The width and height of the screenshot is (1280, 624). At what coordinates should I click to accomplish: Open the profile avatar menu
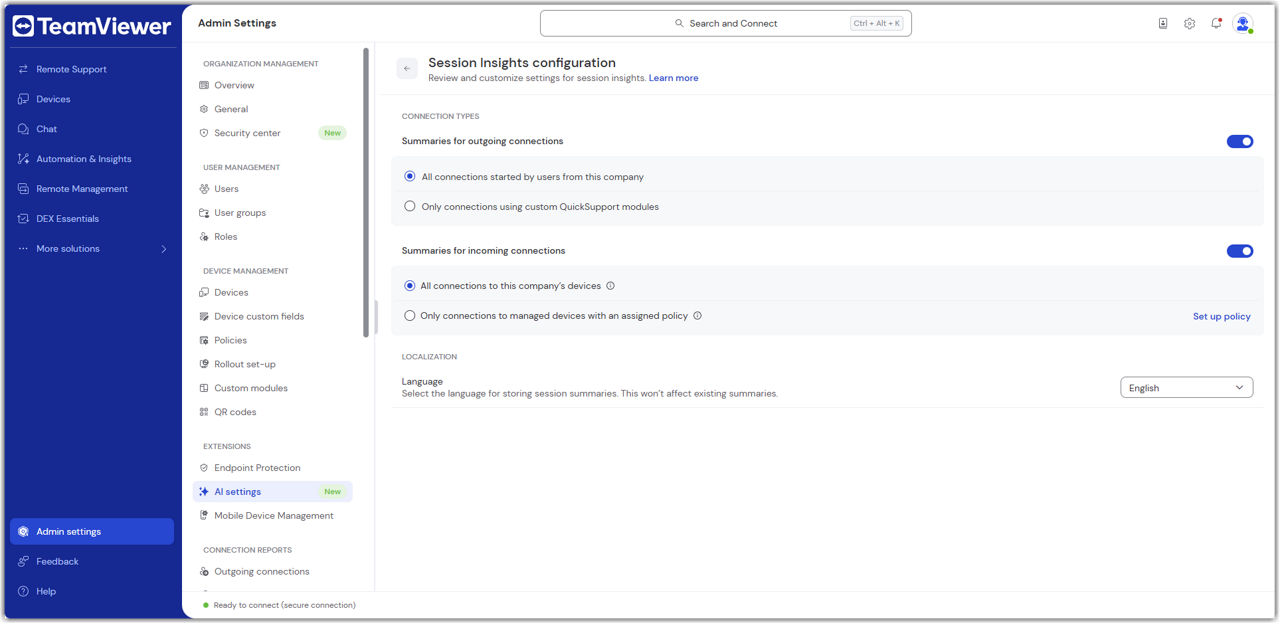(x=1243, y=23)
